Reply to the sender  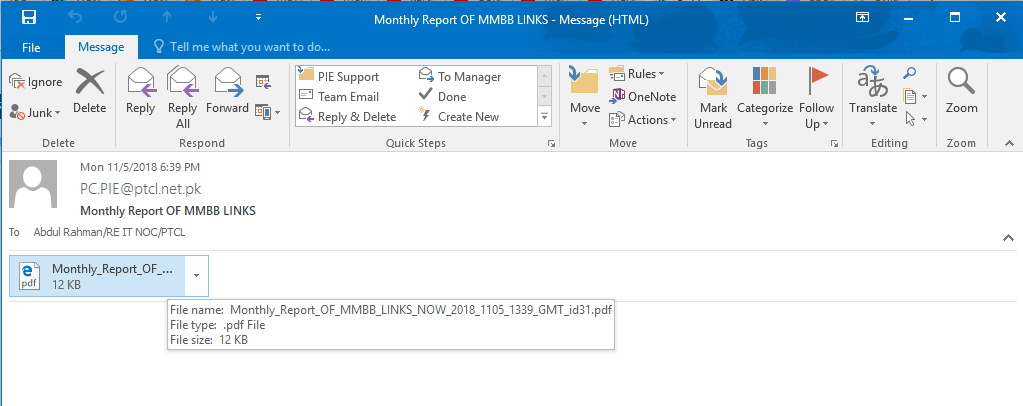140,91
